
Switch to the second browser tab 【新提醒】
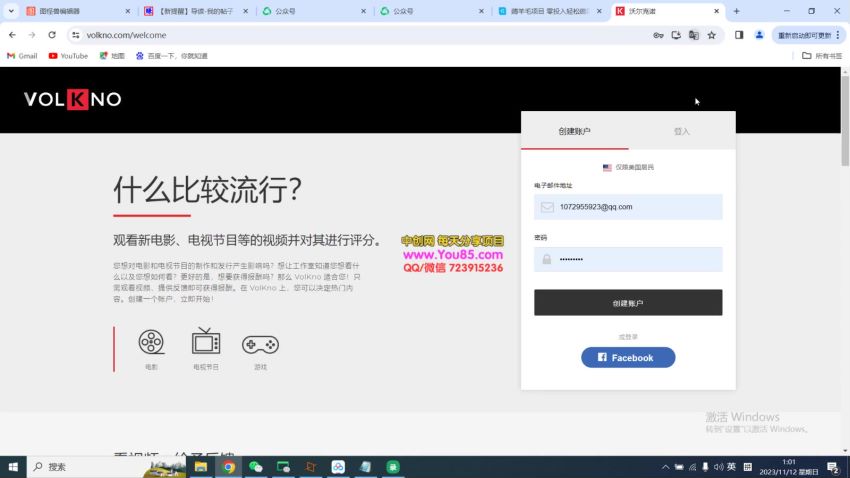pyautogui.click(x=196, y=11)
